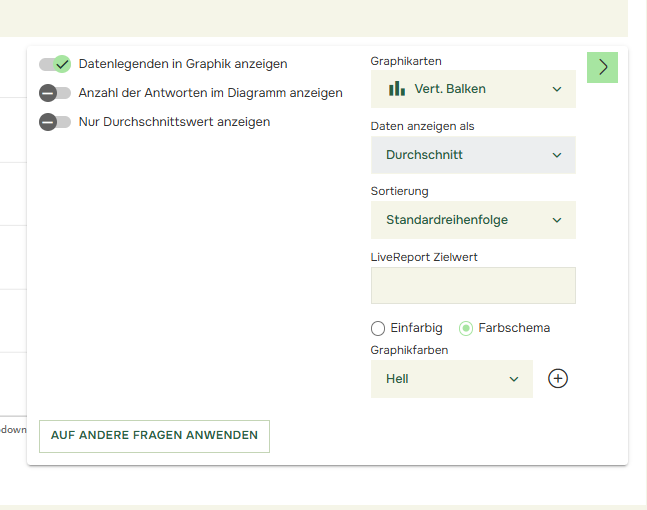Choose the Farbschema radio option

coord(466,328)
